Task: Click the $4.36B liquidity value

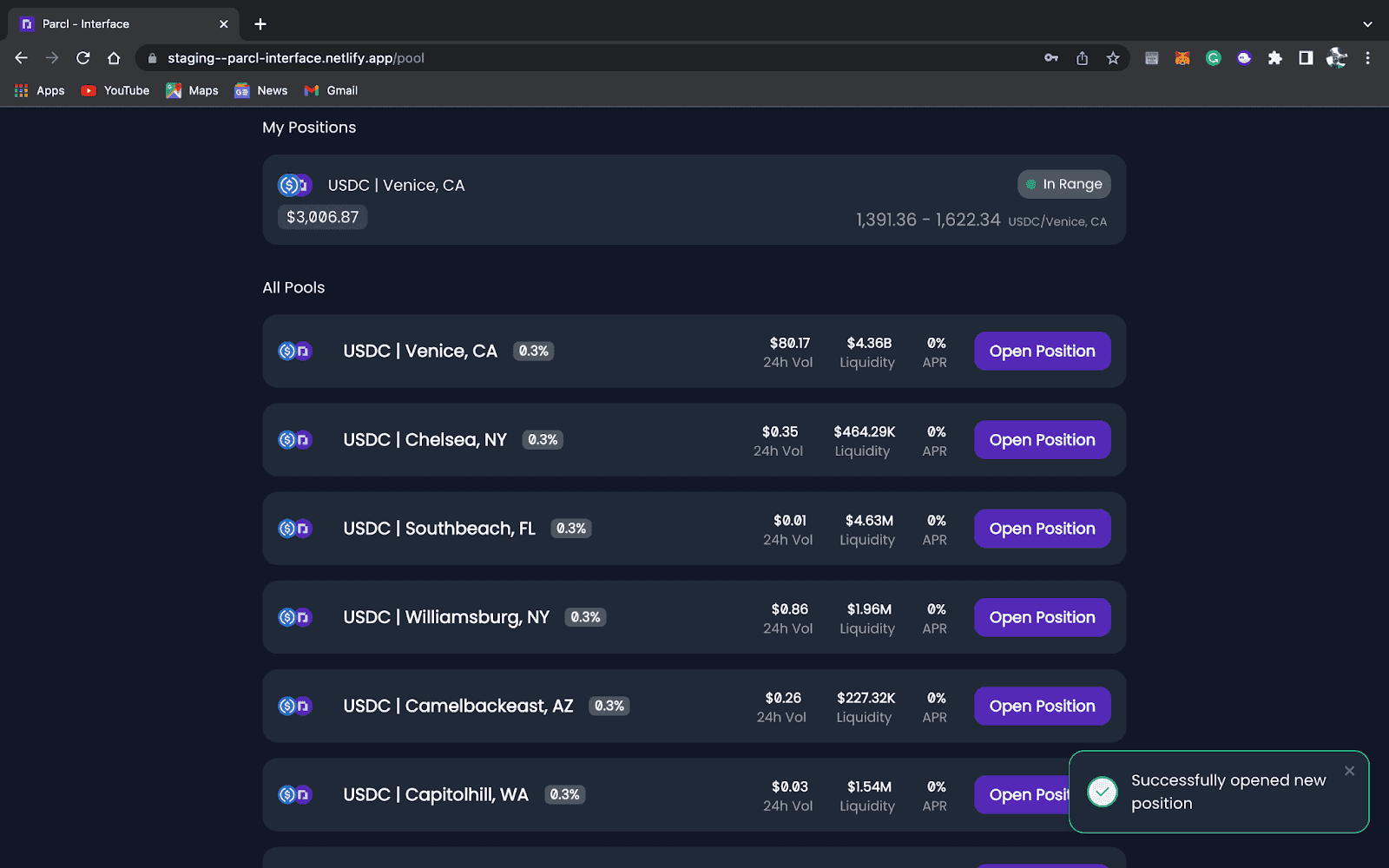Action: (869, 343)
